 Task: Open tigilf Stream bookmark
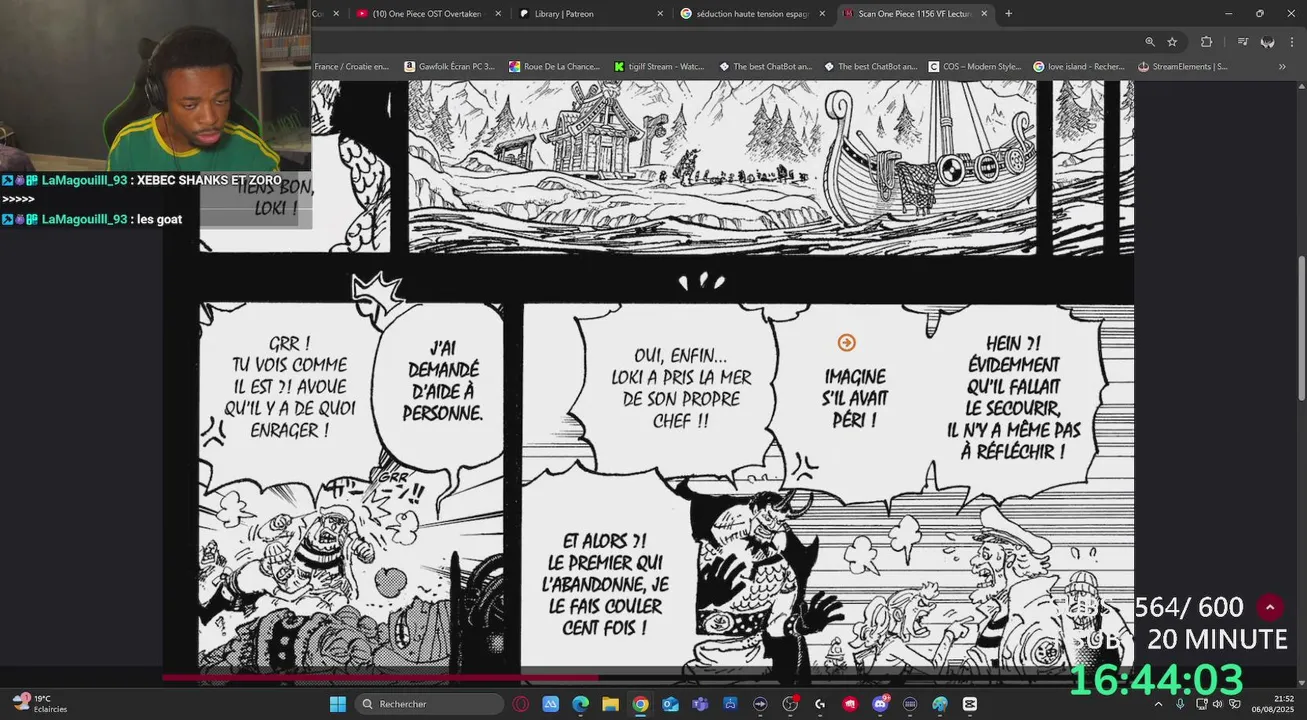[x=659, y=67]
